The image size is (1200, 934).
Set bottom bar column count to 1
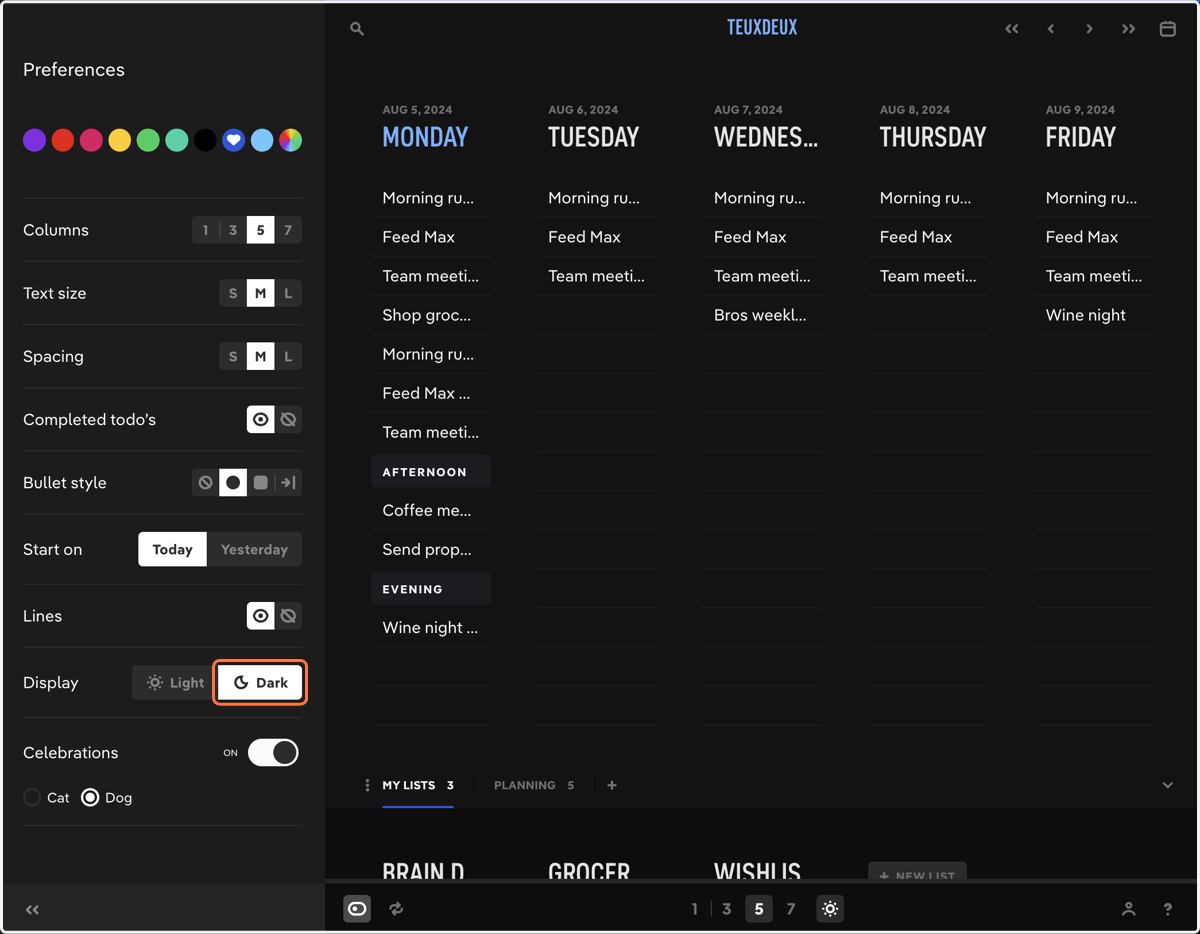[x=695, y=909]
